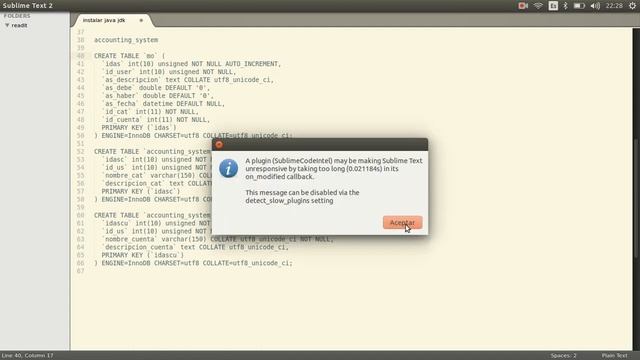Click 'PRIMARY KEY (`idasc`)' line
The height and width of the screenshot is (360, 640).
coord(141,191)
